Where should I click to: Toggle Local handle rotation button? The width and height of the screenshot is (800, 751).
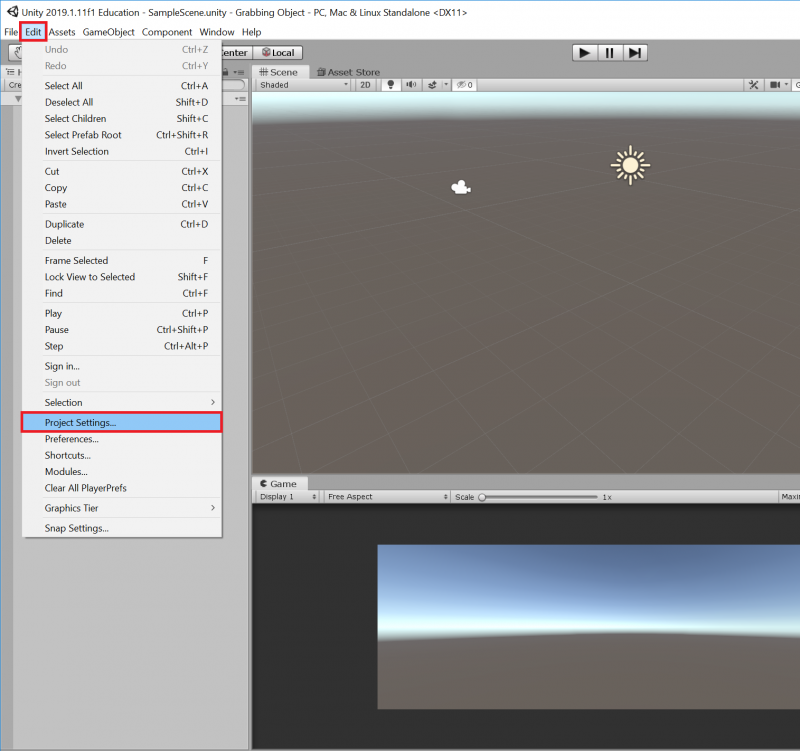[x=278, y=53]
